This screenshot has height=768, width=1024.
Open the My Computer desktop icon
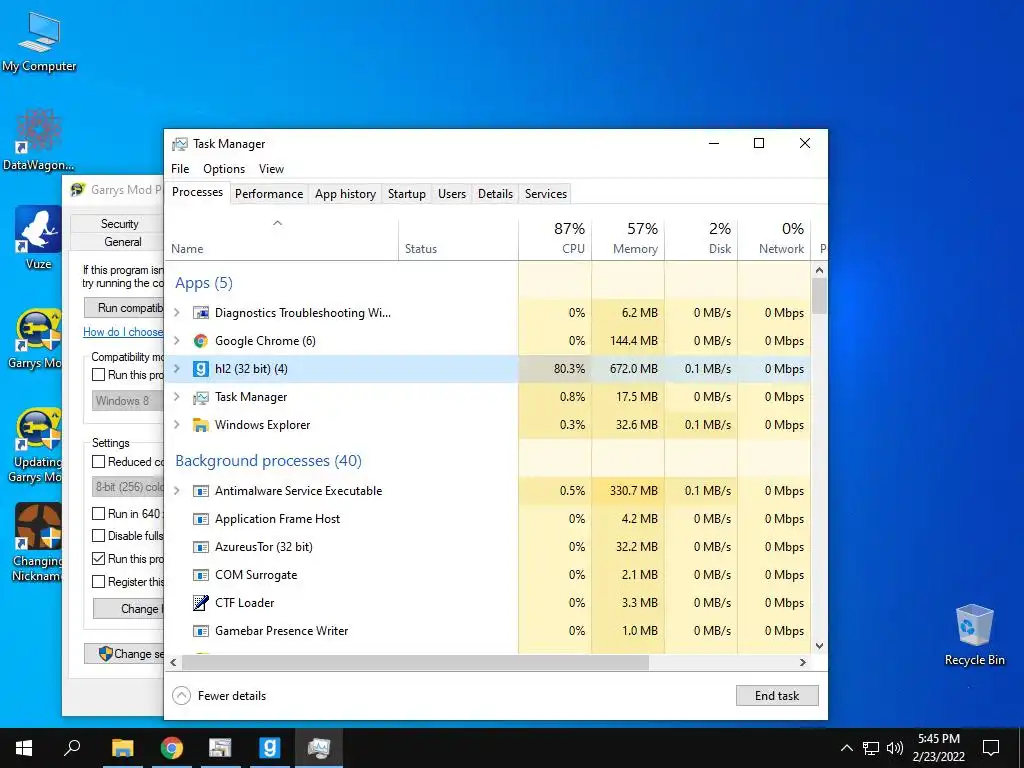click(39, 42)
